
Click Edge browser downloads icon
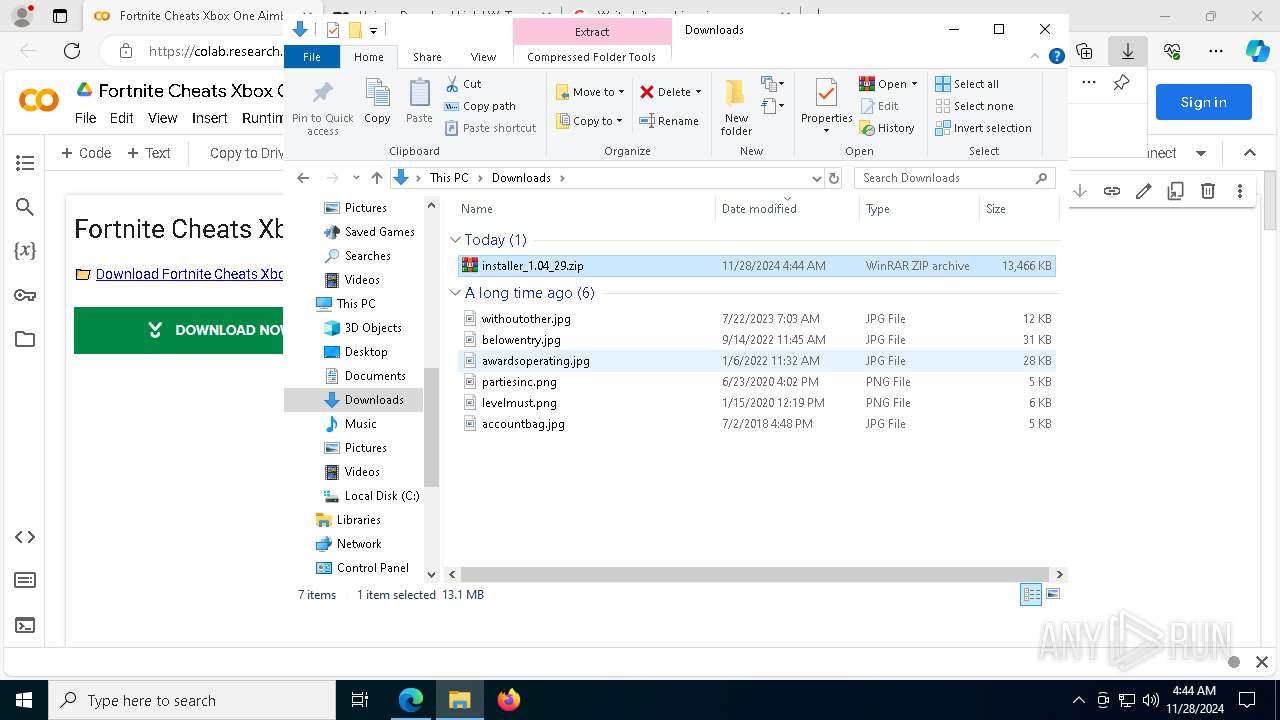click(x=1128, y=51)
